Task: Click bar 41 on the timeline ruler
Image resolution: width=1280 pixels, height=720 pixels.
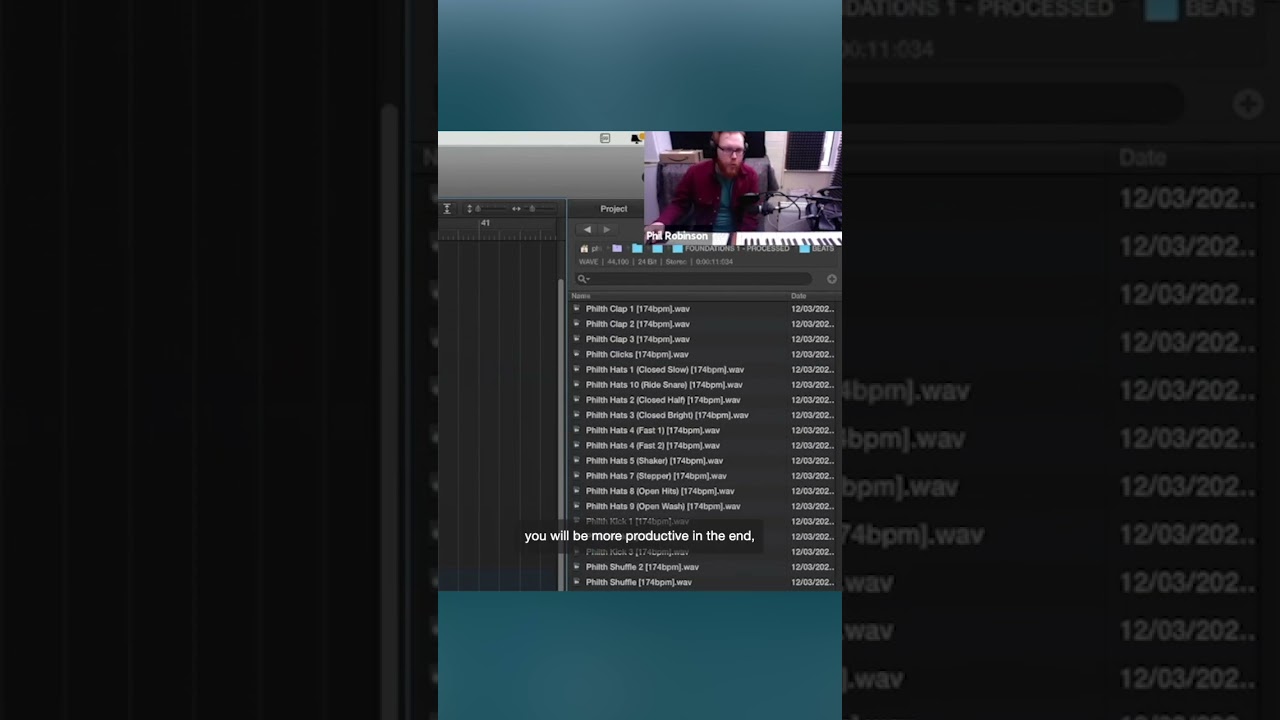Action: [485, 223]
